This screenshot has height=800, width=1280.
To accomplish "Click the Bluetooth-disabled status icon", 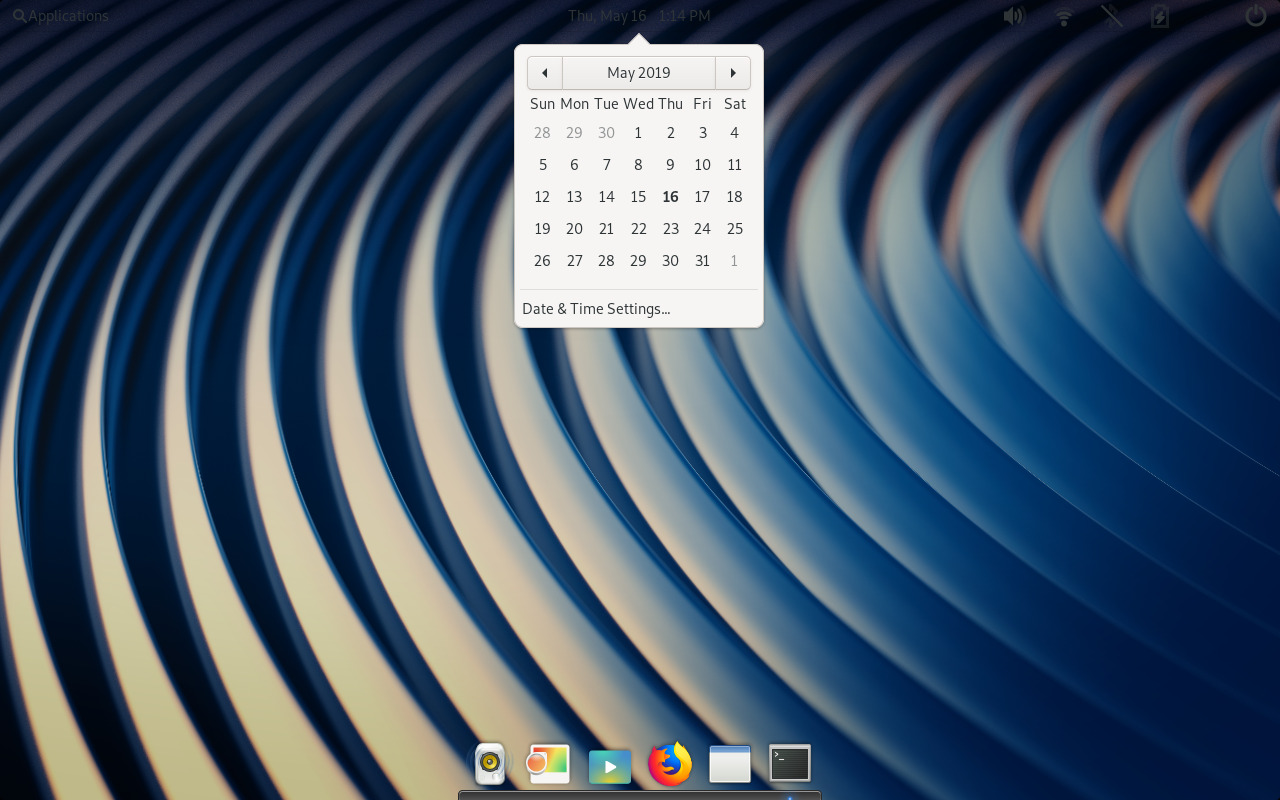I will [1110, 16].
